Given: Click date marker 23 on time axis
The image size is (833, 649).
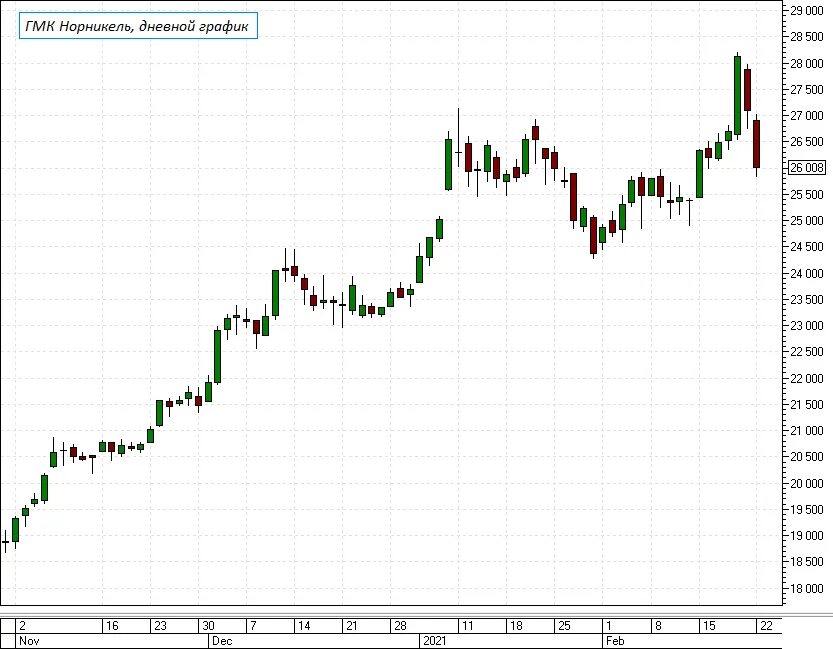Looking at the screenshot, I should [x=160, y=626].
